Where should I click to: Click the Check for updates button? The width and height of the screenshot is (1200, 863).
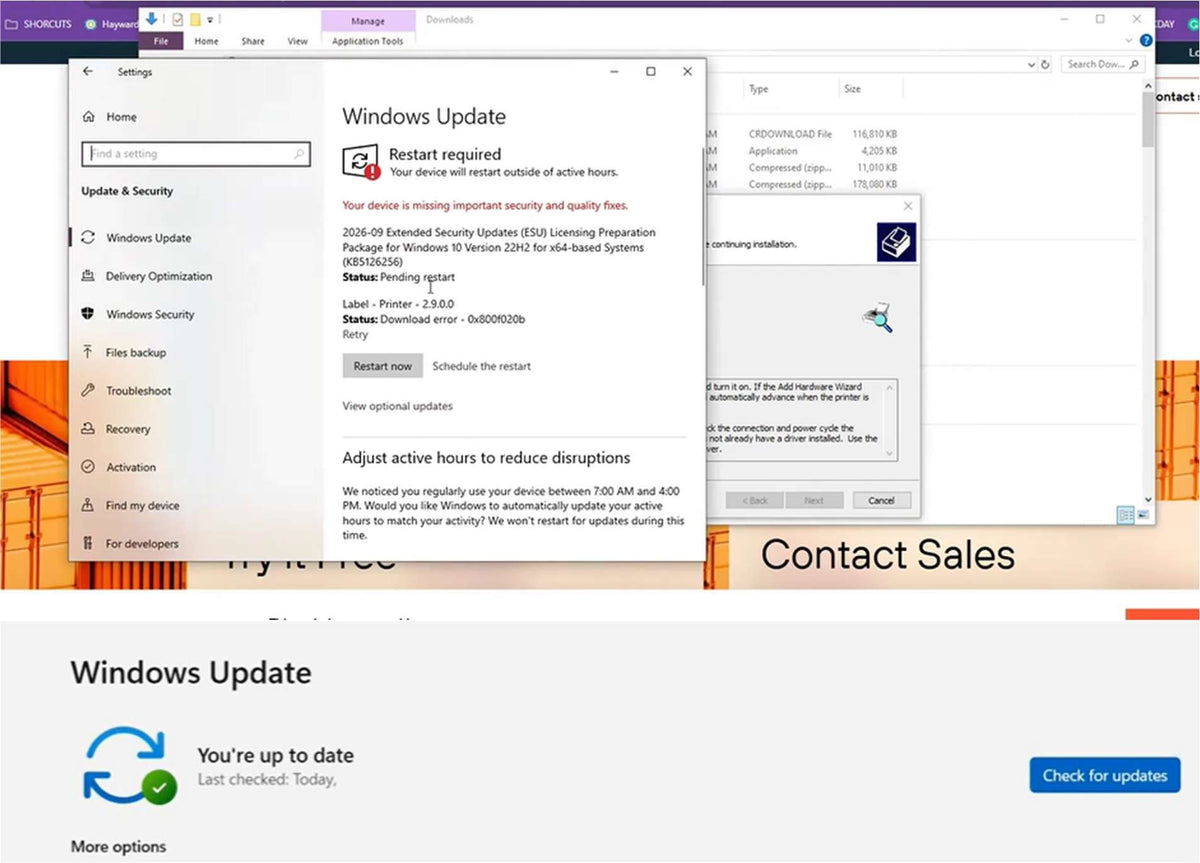tap(1105, 775)
